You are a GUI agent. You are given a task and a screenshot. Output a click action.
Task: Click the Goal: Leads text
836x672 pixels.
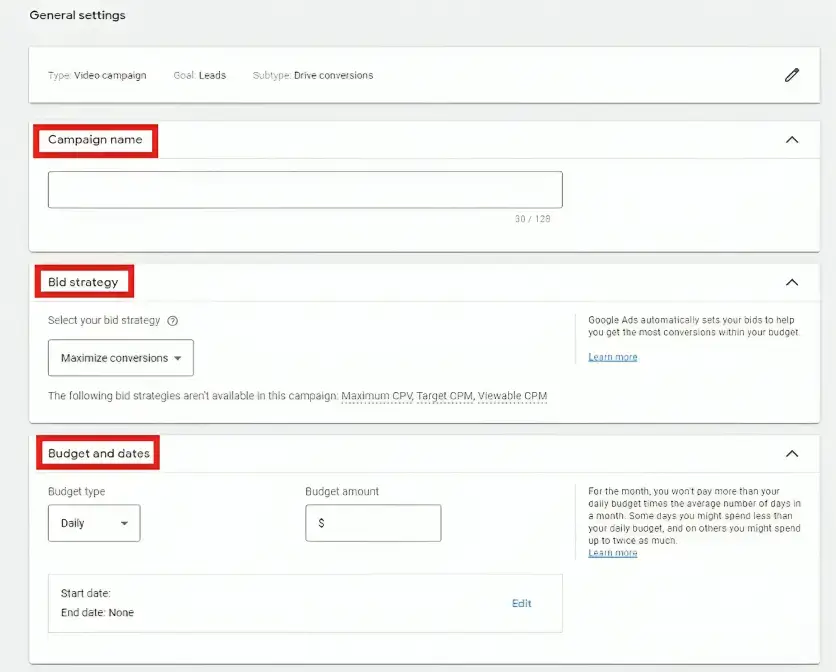tap(199, 75)
